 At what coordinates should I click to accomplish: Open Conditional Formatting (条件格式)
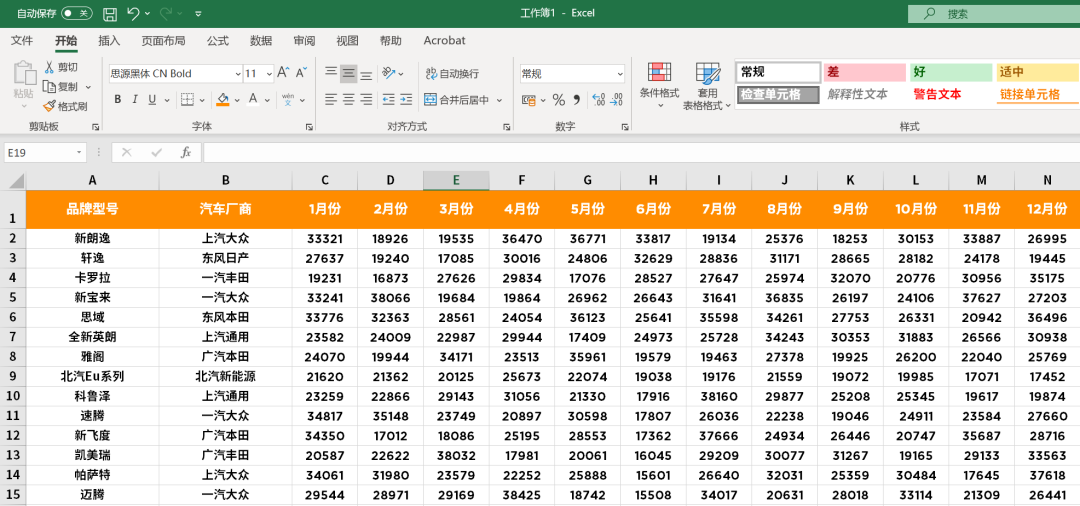point(659,85)
